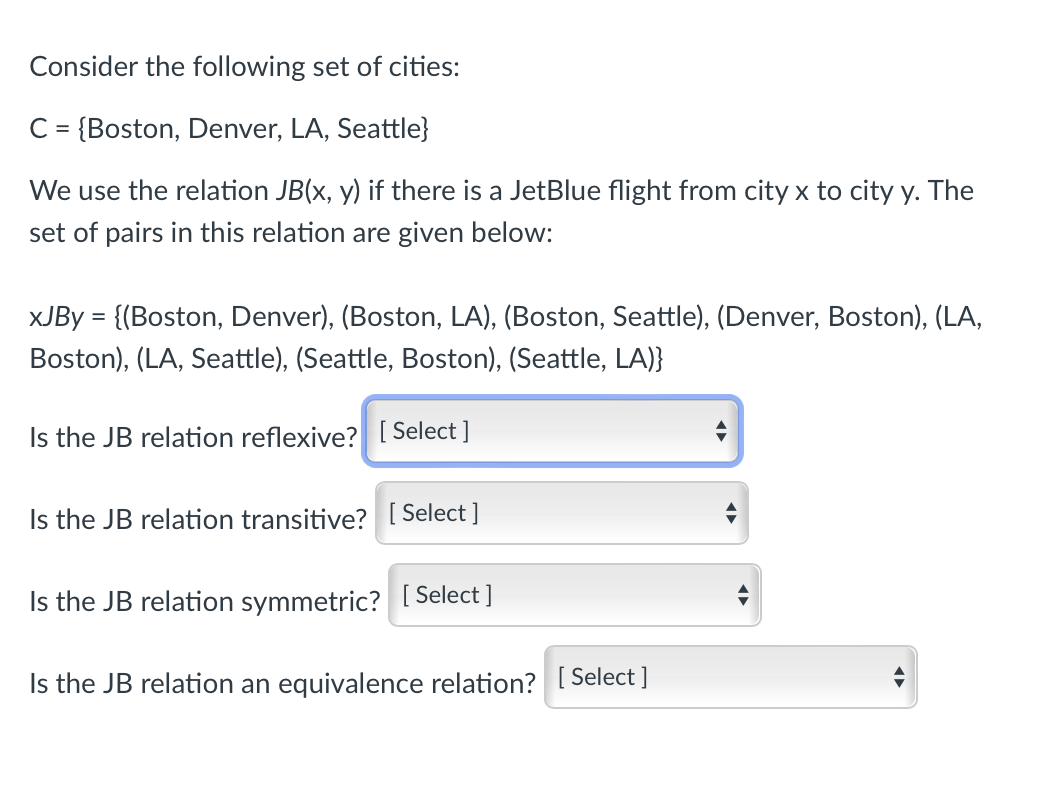
Task: Click the [ Select ] label for symmetric
Action: (446, 594)
